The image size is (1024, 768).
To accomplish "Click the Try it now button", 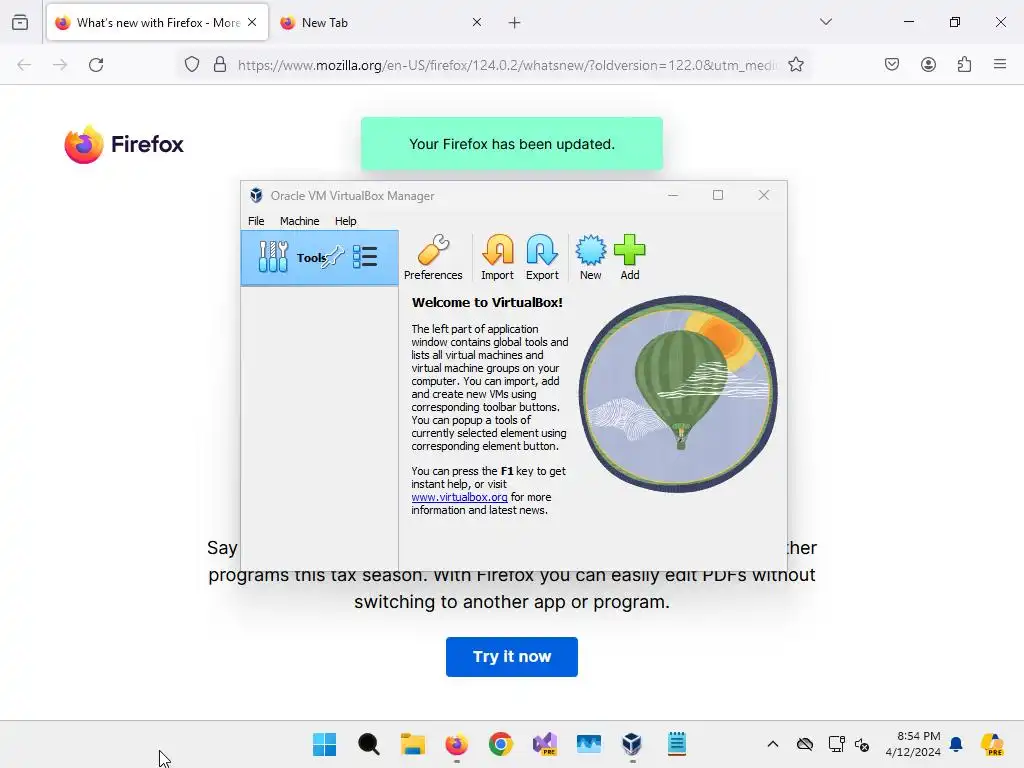I will 511,656.
